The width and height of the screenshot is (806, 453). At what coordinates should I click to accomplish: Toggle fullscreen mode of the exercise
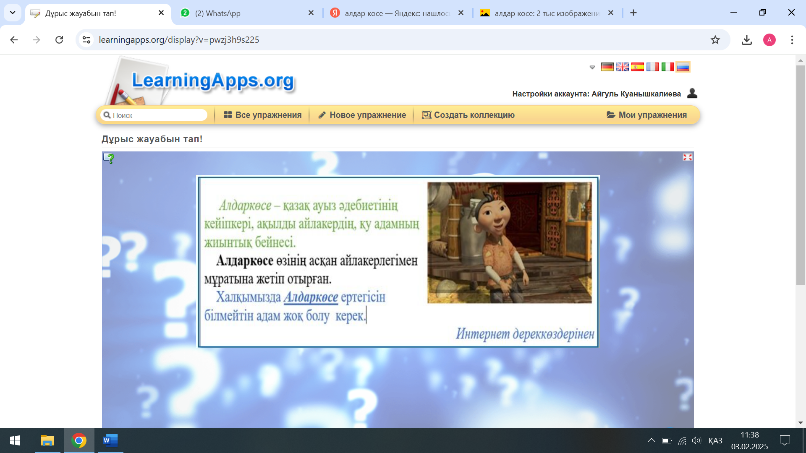[687, 157]
